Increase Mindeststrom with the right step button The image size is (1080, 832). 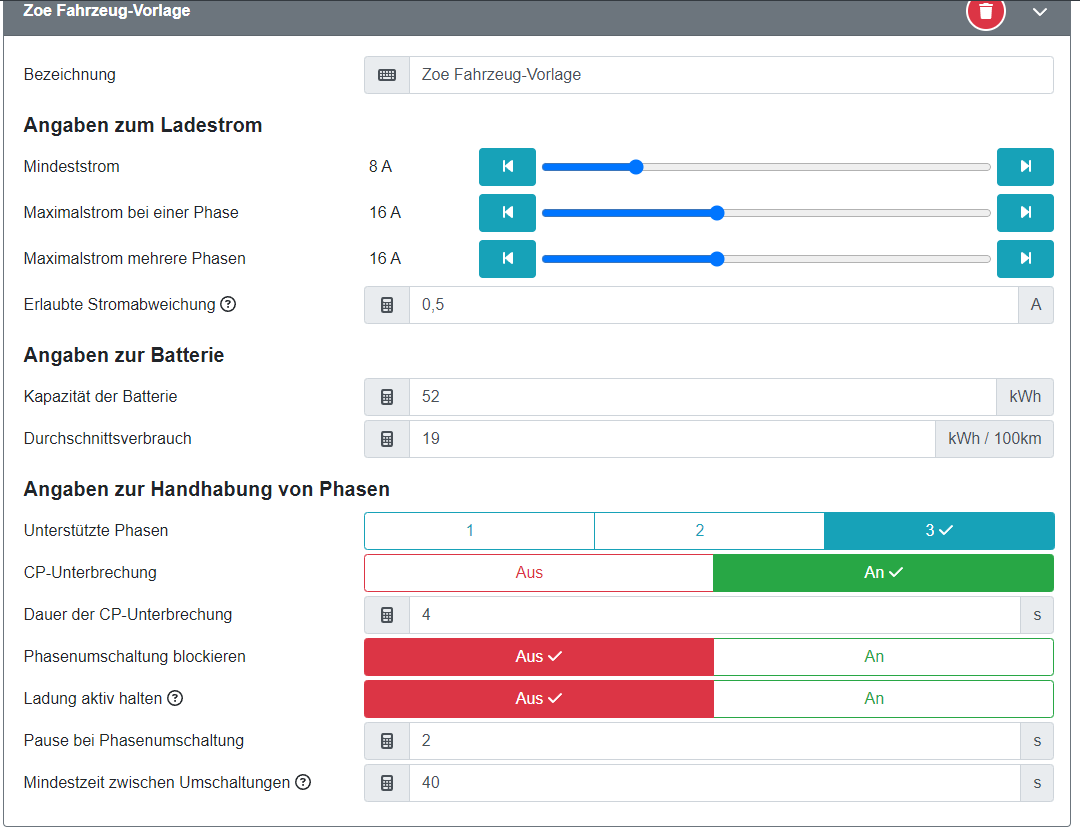tap(1025, 167)
